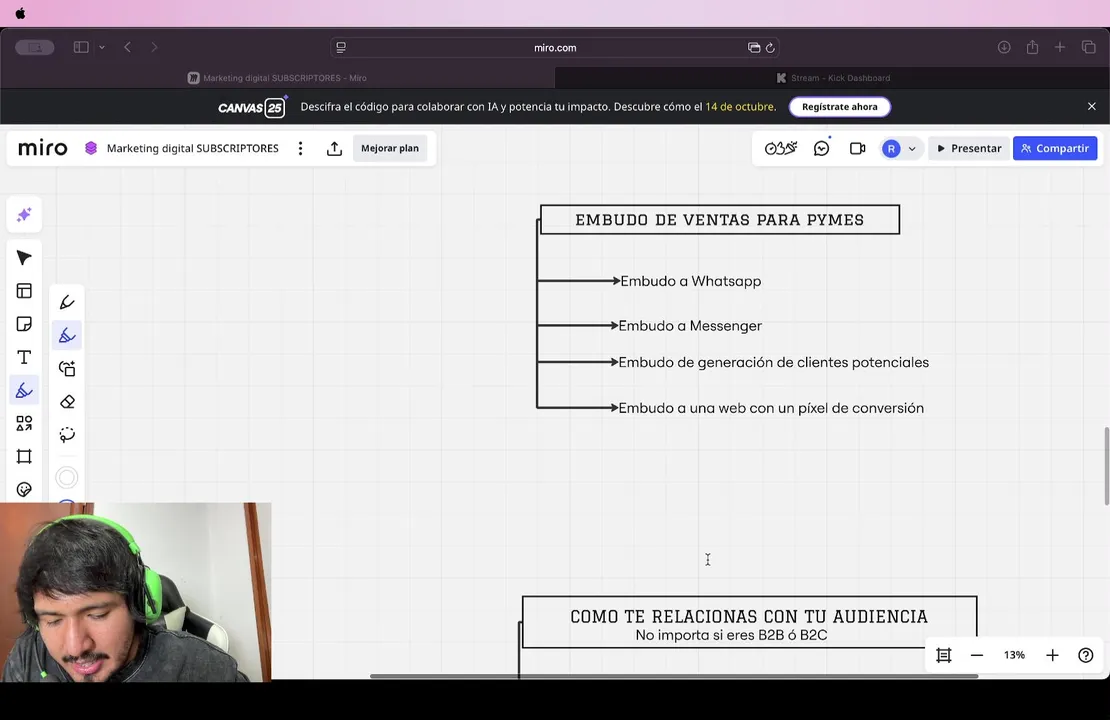Open the Apple menu
The height and width of the screenshot is (720, 1110).
click(20, 13)
